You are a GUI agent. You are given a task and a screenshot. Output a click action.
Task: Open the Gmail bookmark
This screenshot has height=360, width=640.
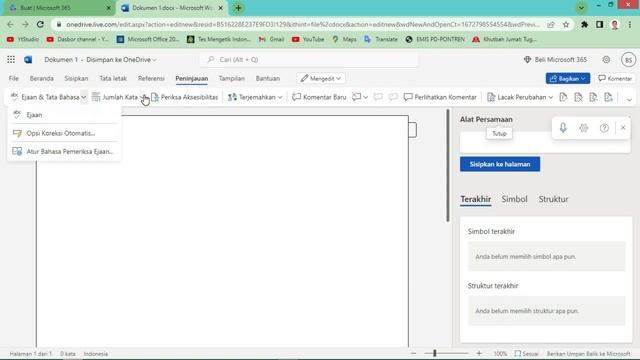tap(272, 39)
